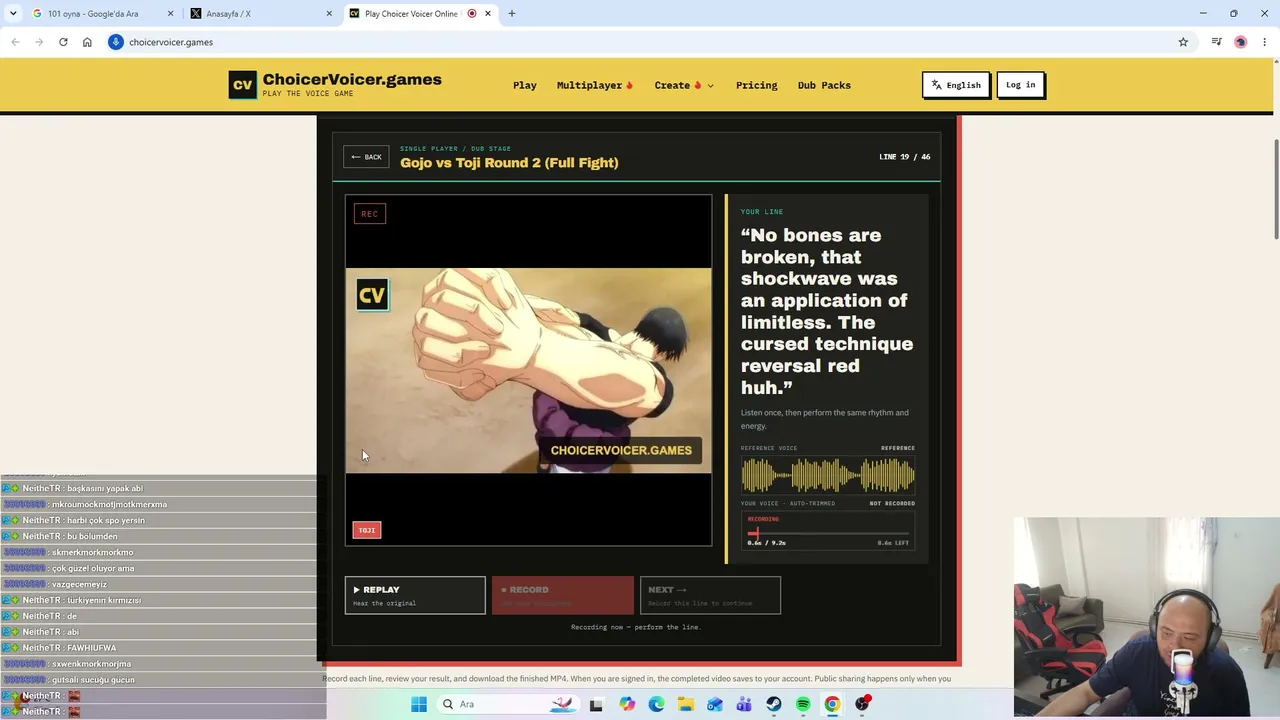Click the "Gojo vs Toji Round 2 (Full Fight)" title
Image resolution: width=1280 pixels, height=720 pixels.
[x=509, y=163]
